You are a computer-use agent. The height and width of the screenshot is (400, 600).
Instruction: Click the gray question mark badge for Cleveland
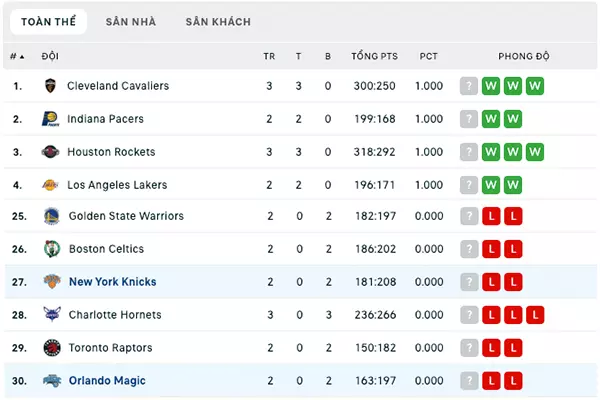(469, 86)
